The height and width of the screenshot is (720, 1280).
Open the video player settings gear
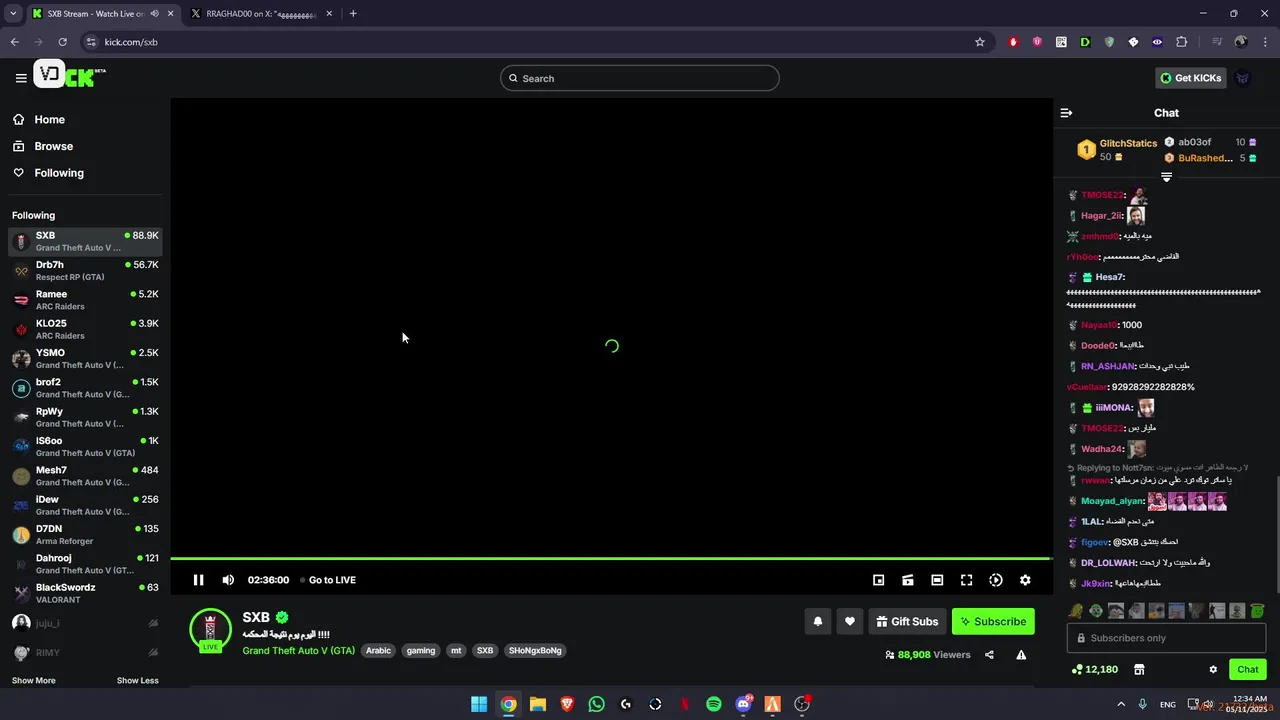(x=1025, y=580)
